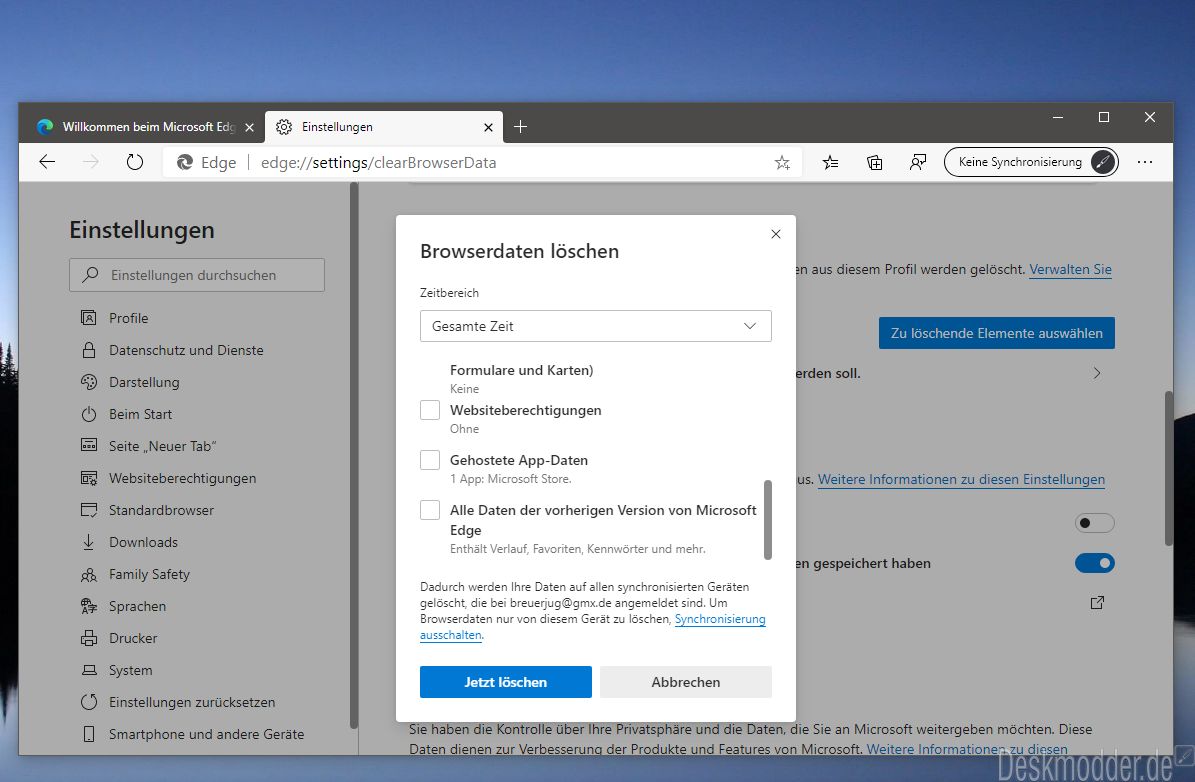The width and height of the screenshot is (1195, 782).
Task: Click the 1 App: Microsoft Store text
Action: pyautogui.click(x=511, y=479)
